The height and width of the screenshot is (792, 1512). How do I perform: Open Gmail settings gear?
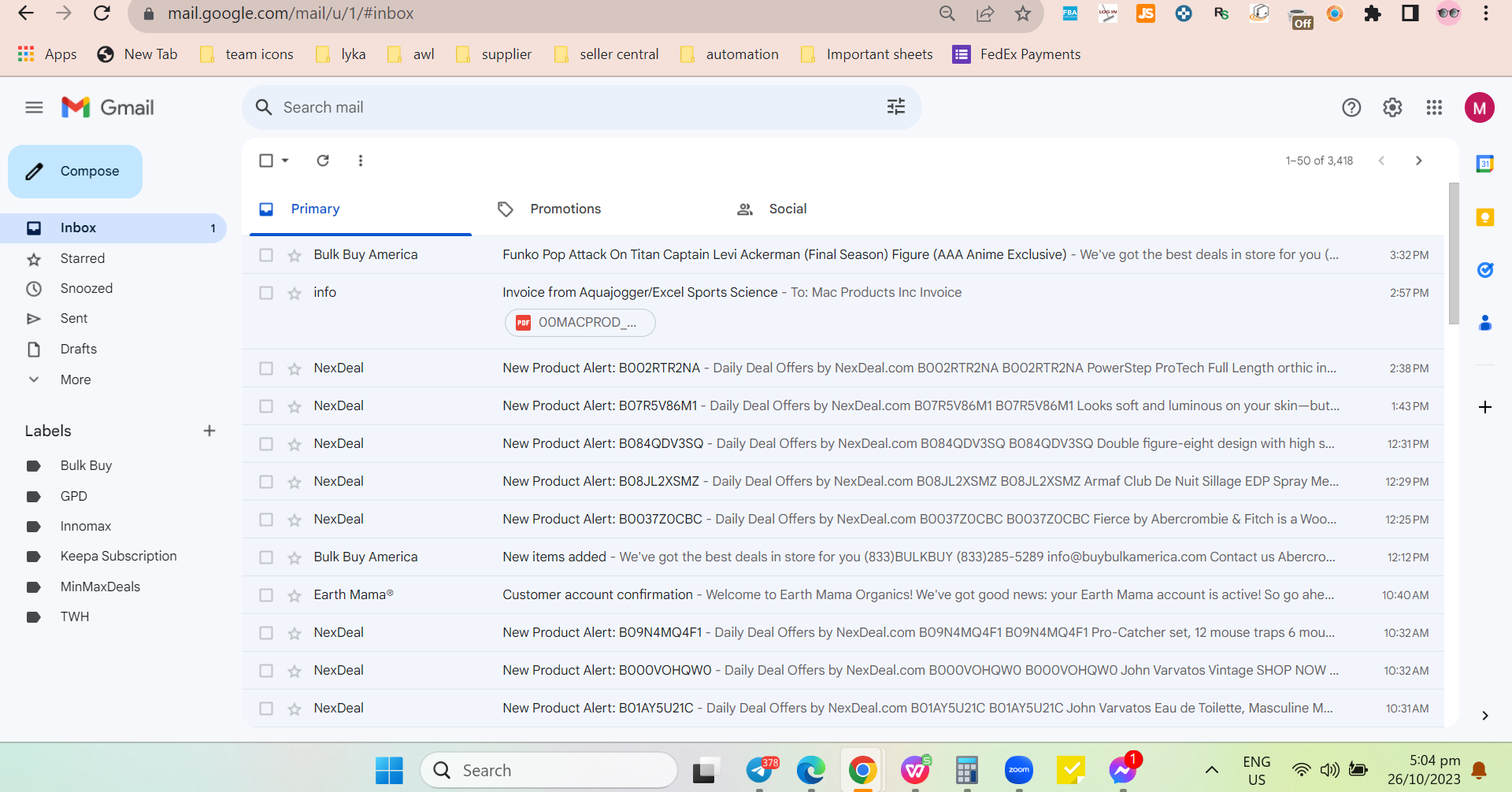(1392, 108)
